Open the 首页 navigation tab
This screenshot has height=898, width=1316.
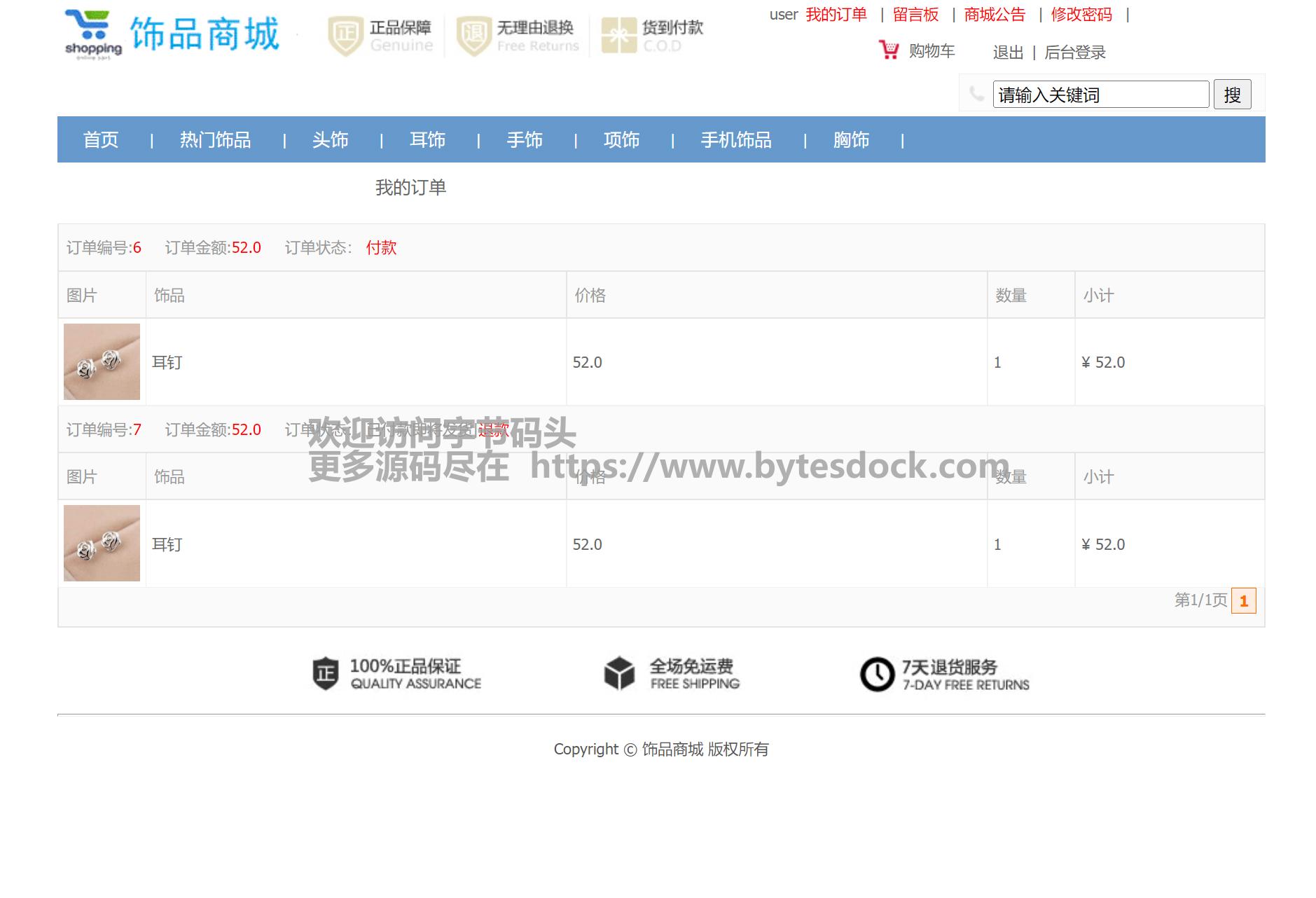click(101, 140)
